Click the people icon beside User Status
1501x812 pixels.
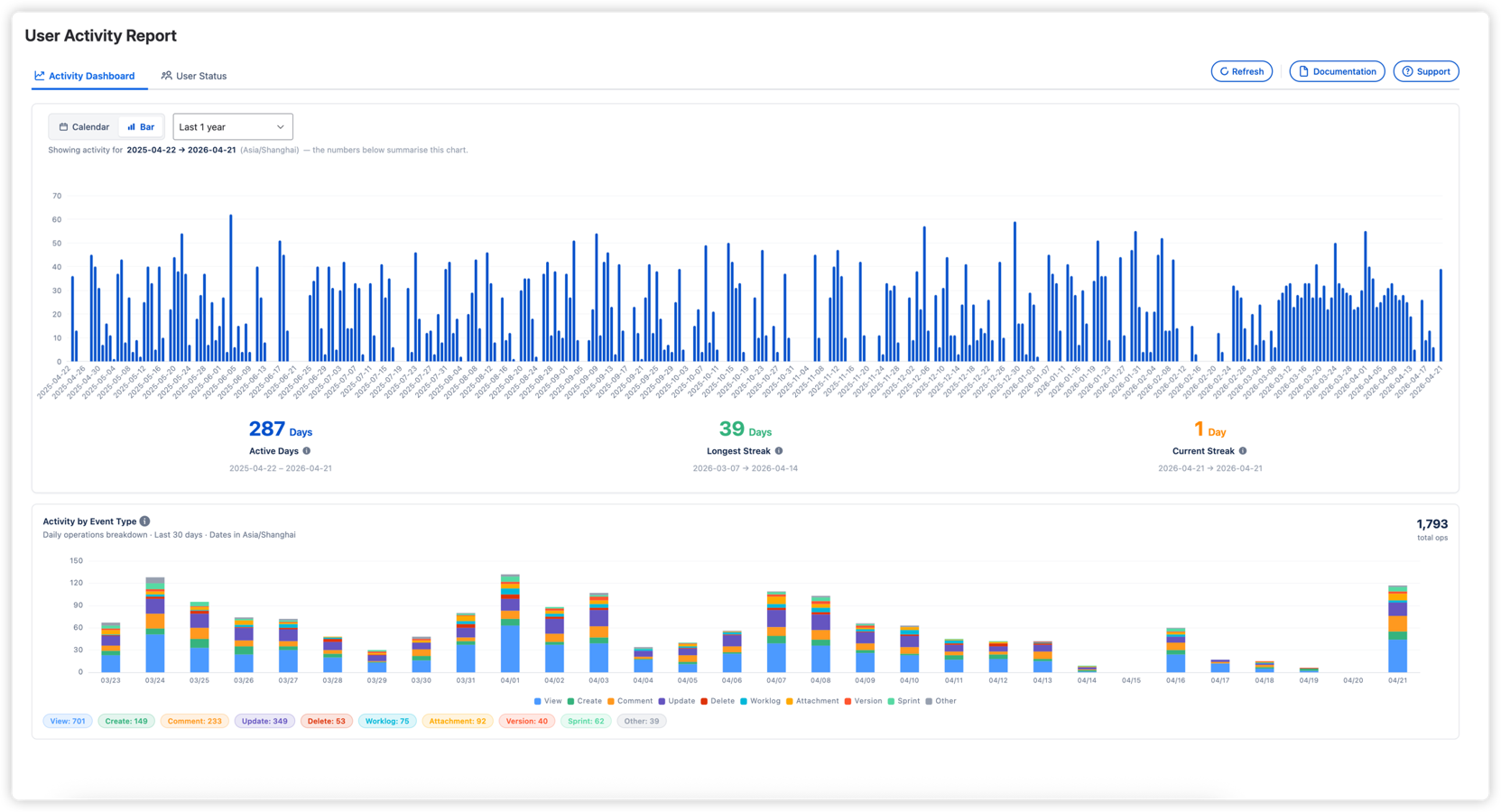pyautogui.click(x=166, y=76)
